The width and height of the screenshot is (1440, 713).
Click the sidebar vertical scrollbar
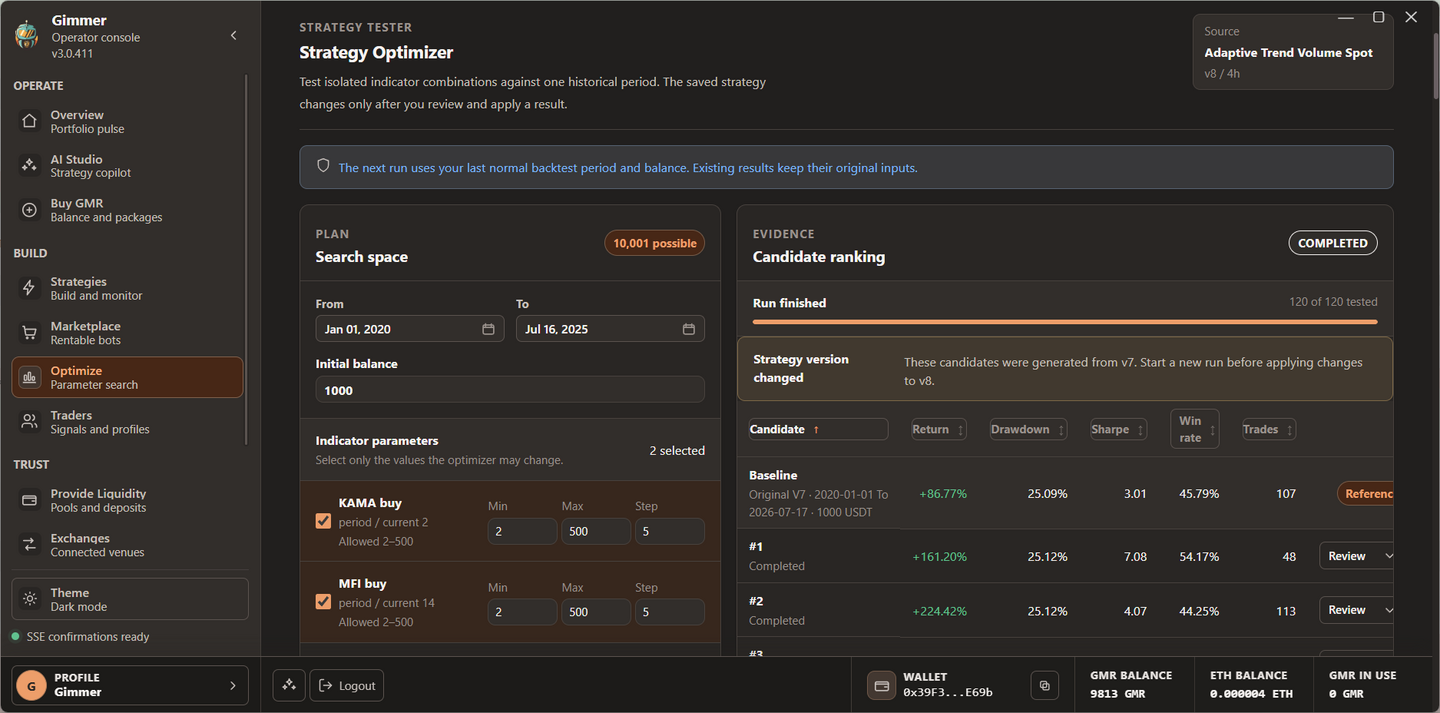246,260
